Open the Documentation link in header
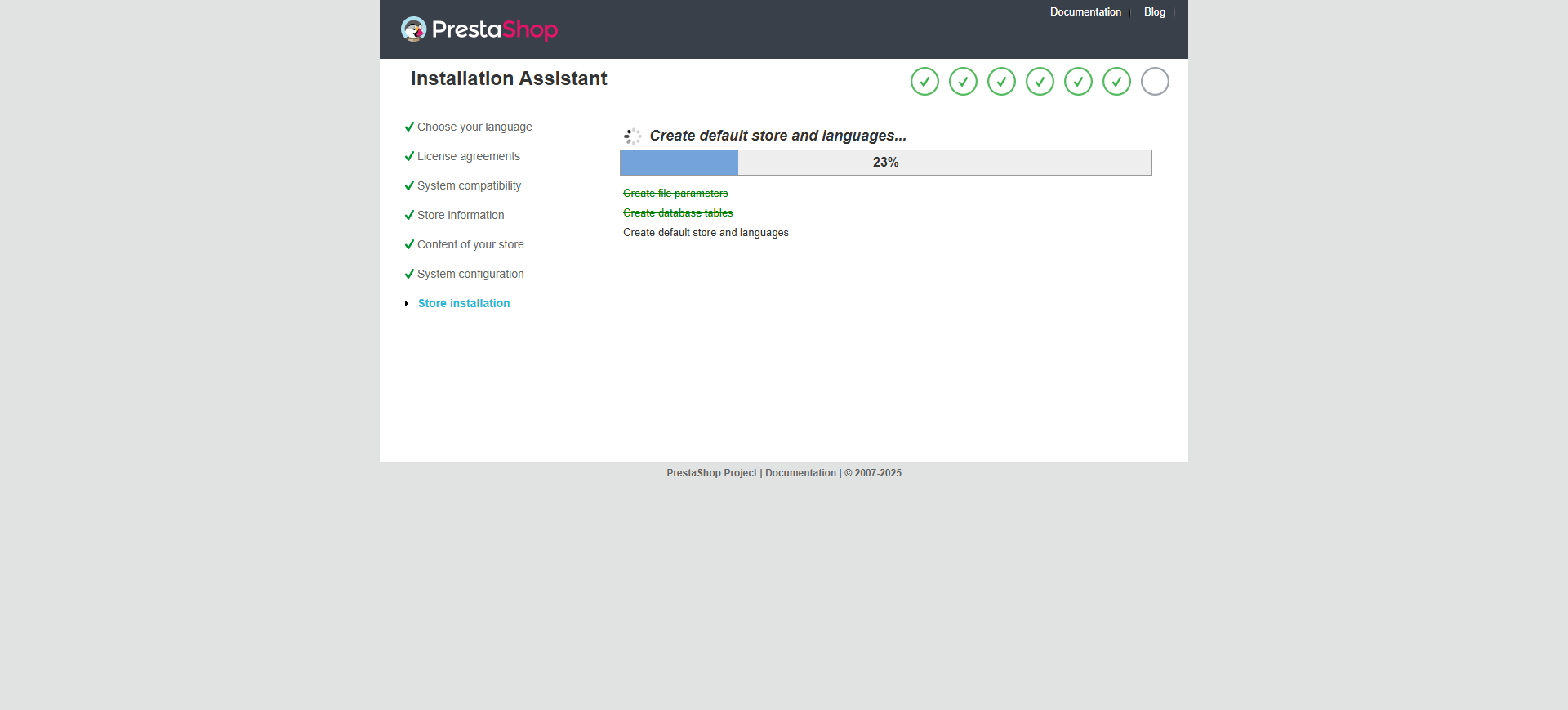Screen dimensions: 1568x710 pos(1085,12)
